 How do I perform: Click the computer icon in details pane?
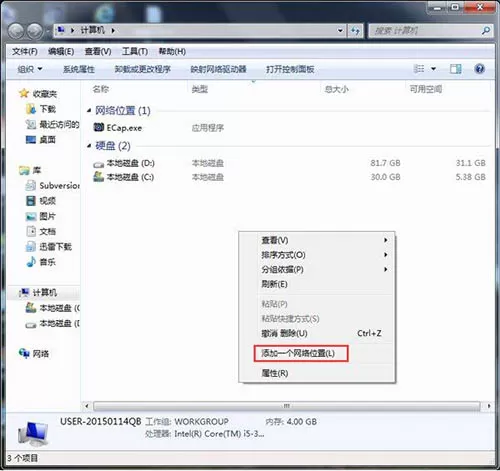pyautogui.click(x=33, y=433)
